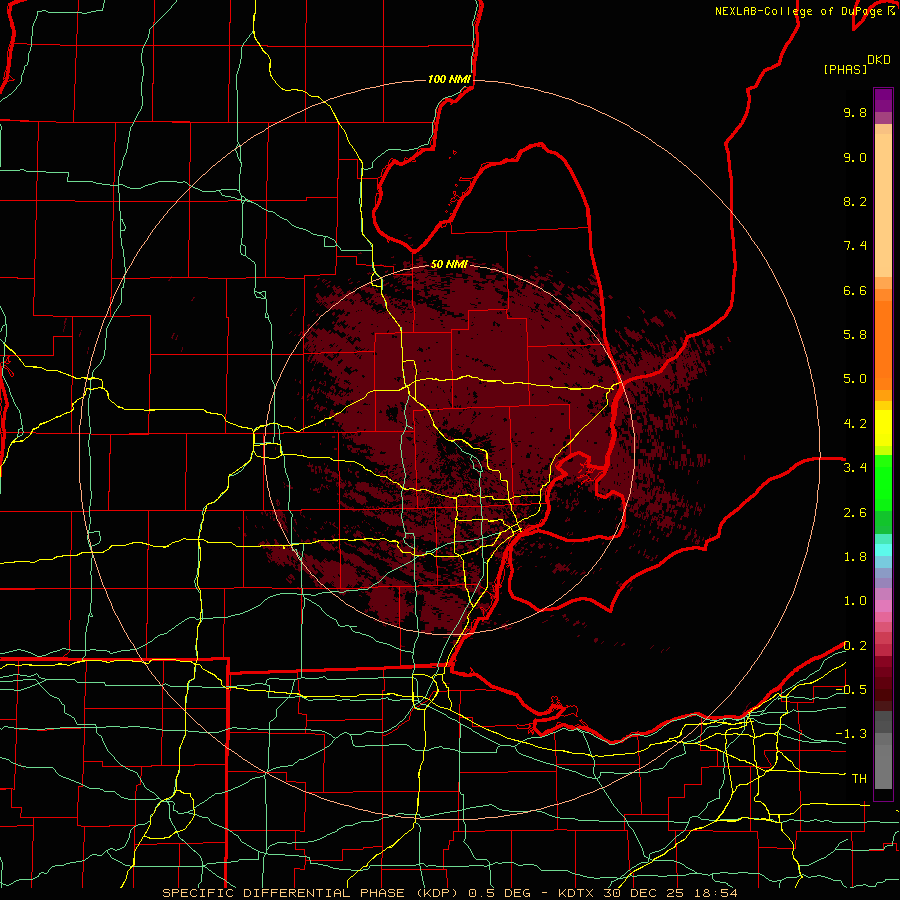The image size is (900, 900).
Task: Click the TH label on the color scale
Action: click(x=859, y=779)
